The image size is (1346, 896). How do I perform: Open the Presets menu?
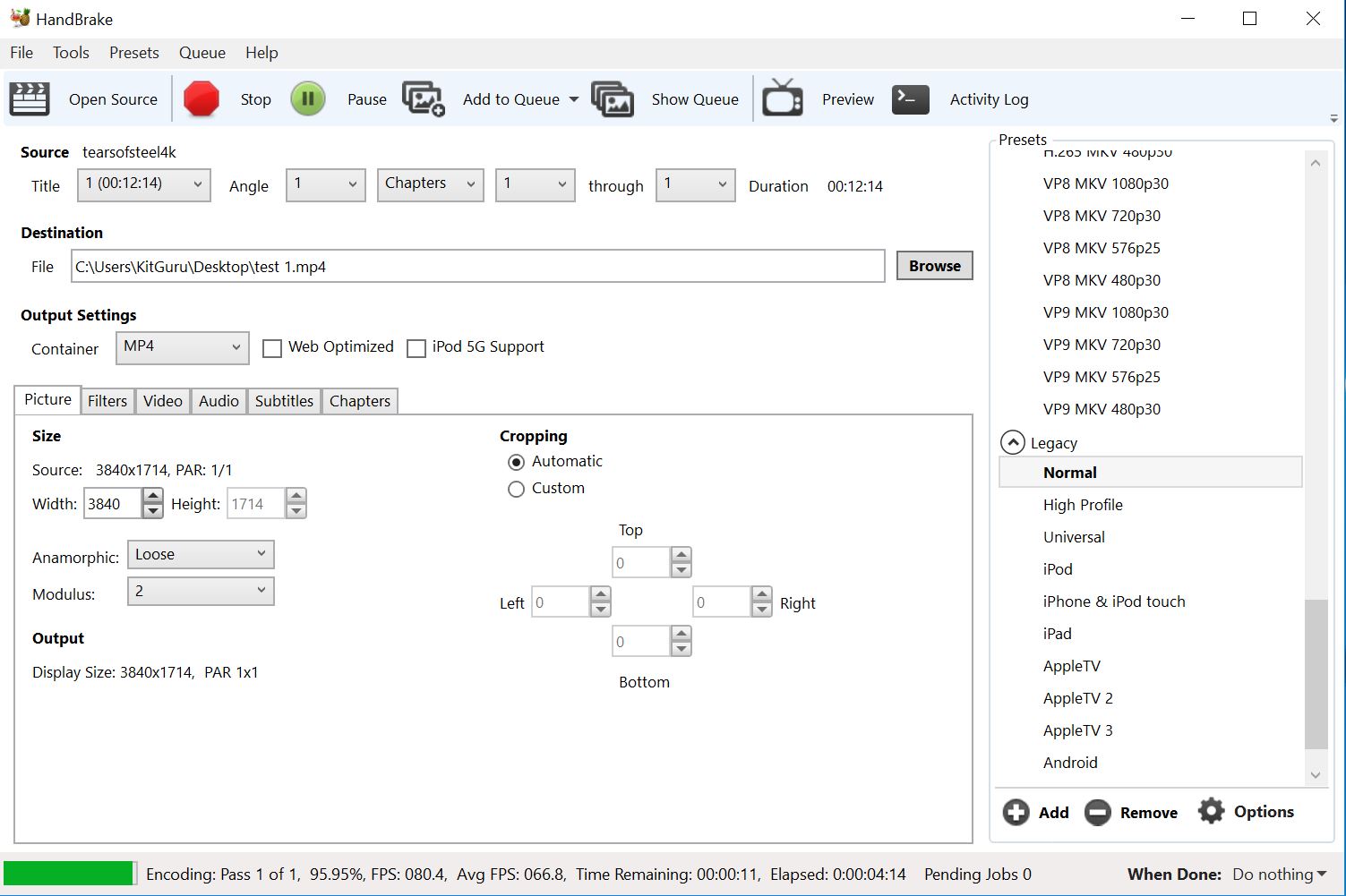(134, 52)
